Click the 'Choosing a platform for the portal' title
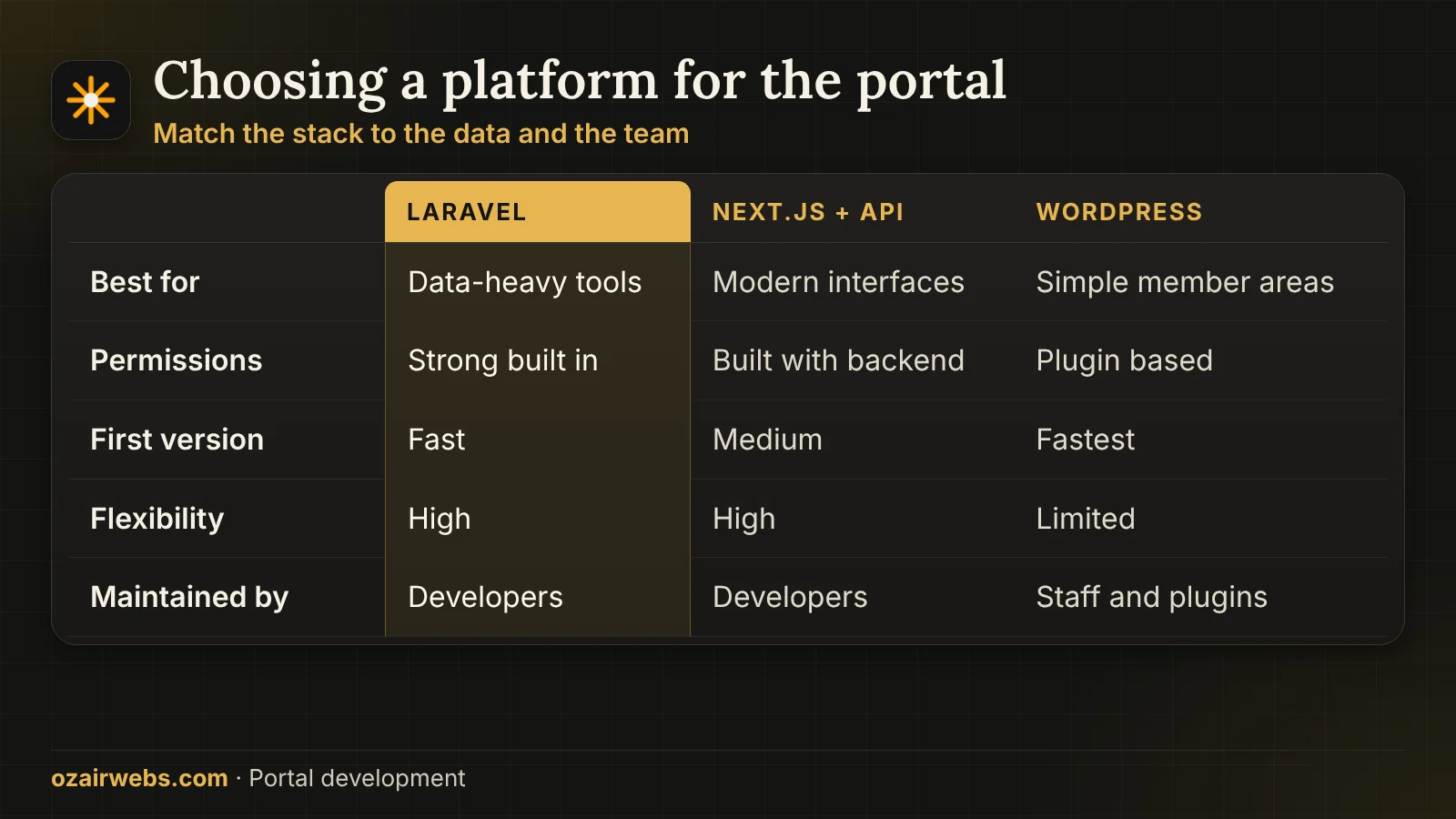This screenshot has width=1456, height=819. (580, 82)
